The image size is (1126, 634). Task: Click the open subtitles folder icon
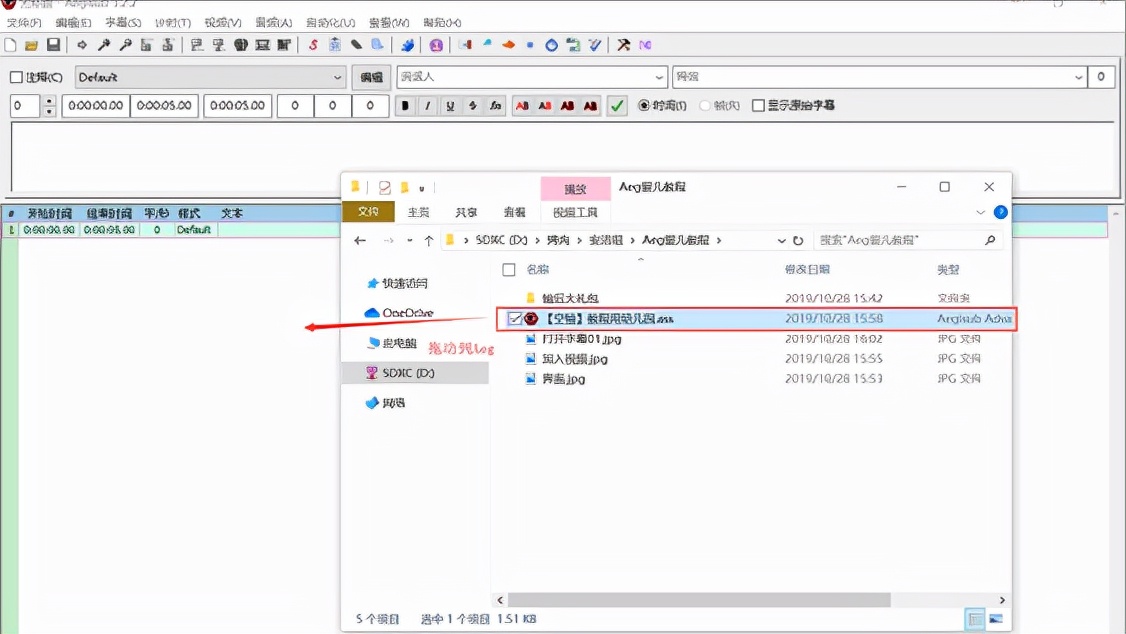point(31,45)
